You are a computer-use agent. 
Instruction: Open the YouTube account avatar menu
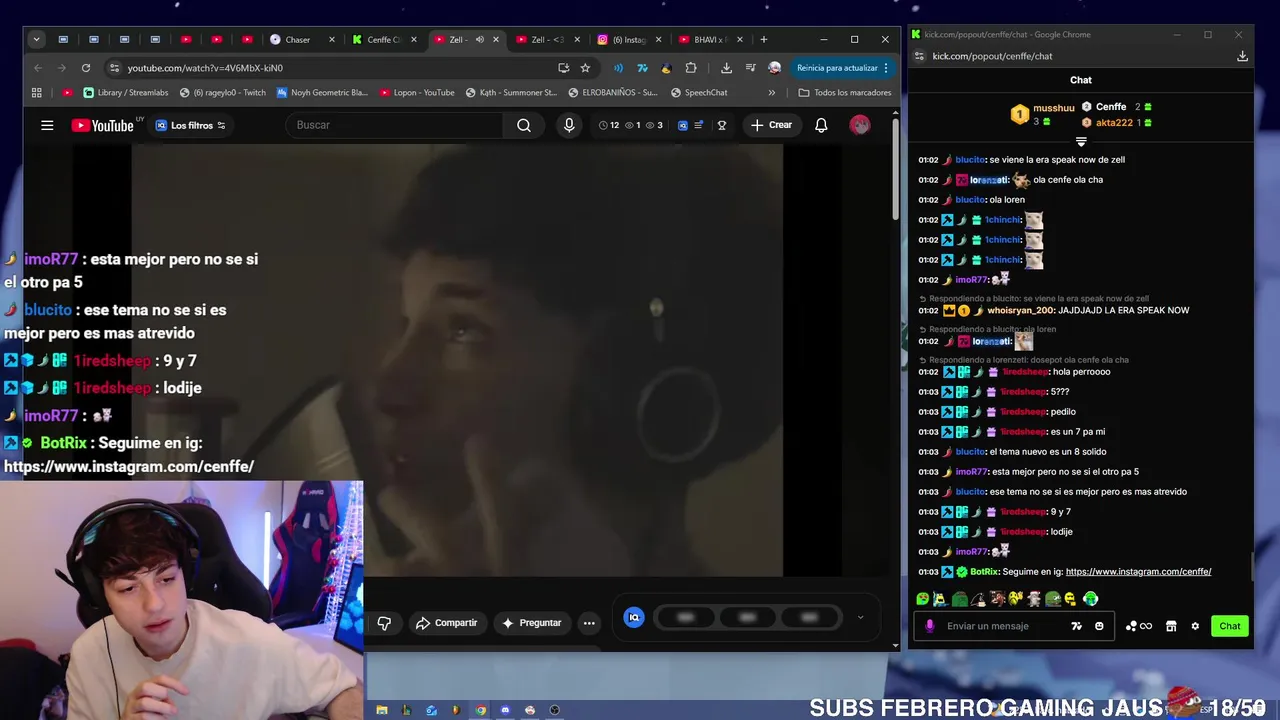pos(860,125)
